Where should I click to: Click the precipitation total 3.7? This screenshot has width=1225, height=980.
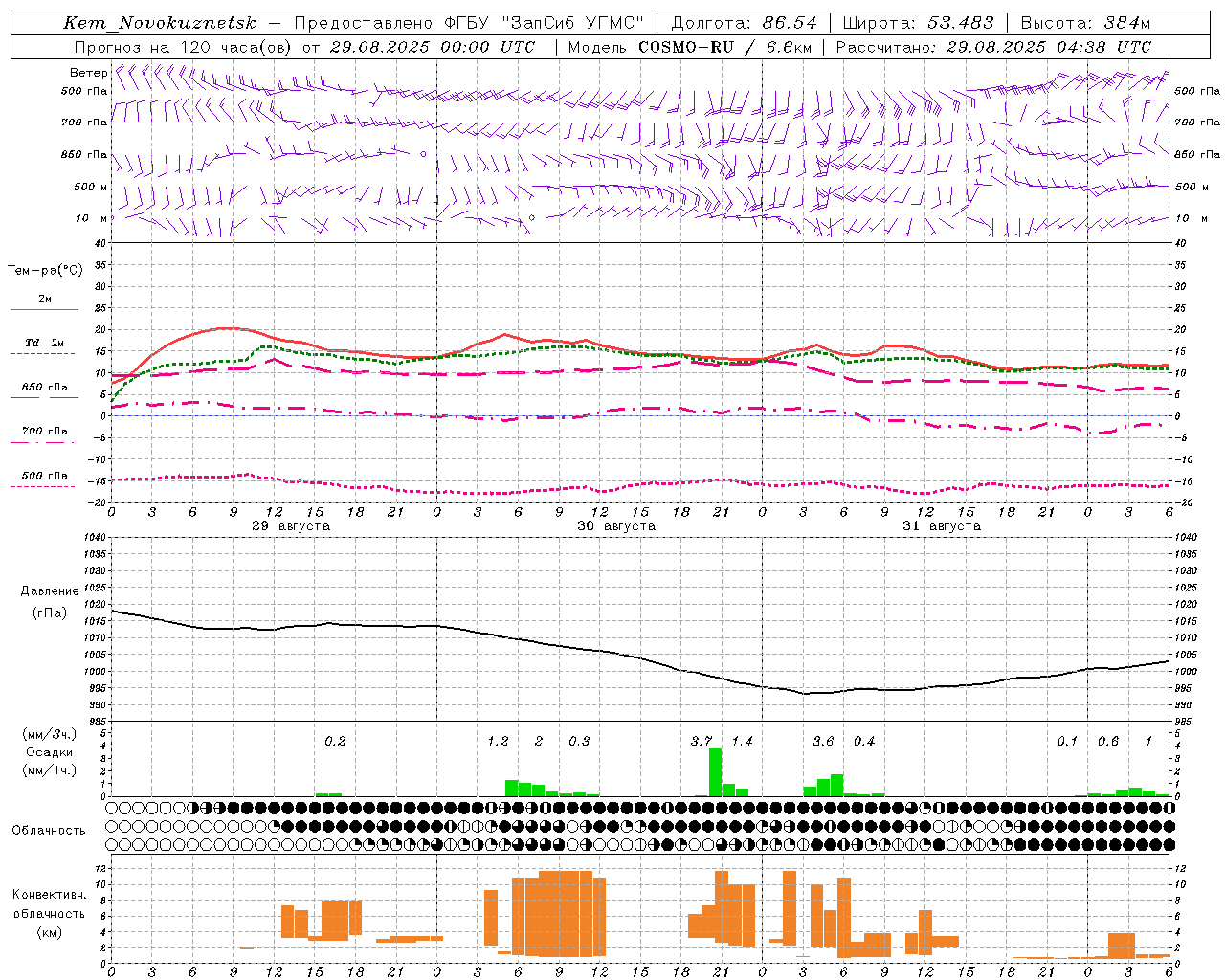[702, 742]
